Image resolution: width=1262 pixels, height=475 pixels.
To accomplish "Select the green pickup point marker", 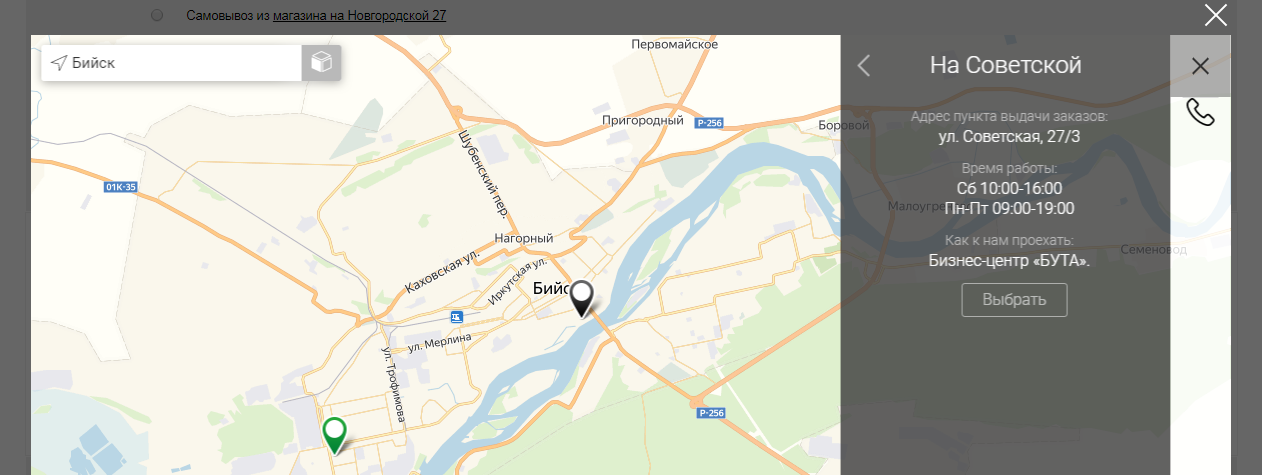I will pos(335,435).
